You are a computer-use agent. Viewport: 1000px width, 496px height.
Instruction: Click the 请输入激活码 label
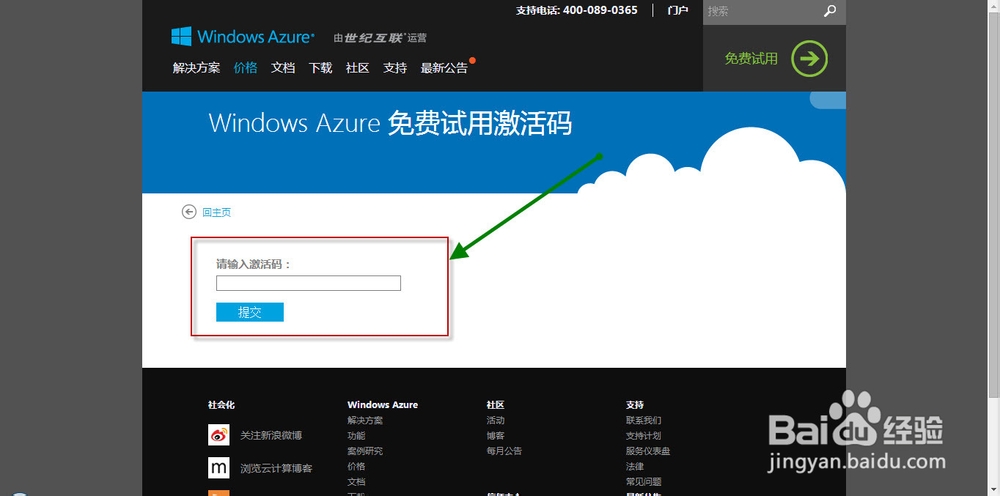[253, 264]
